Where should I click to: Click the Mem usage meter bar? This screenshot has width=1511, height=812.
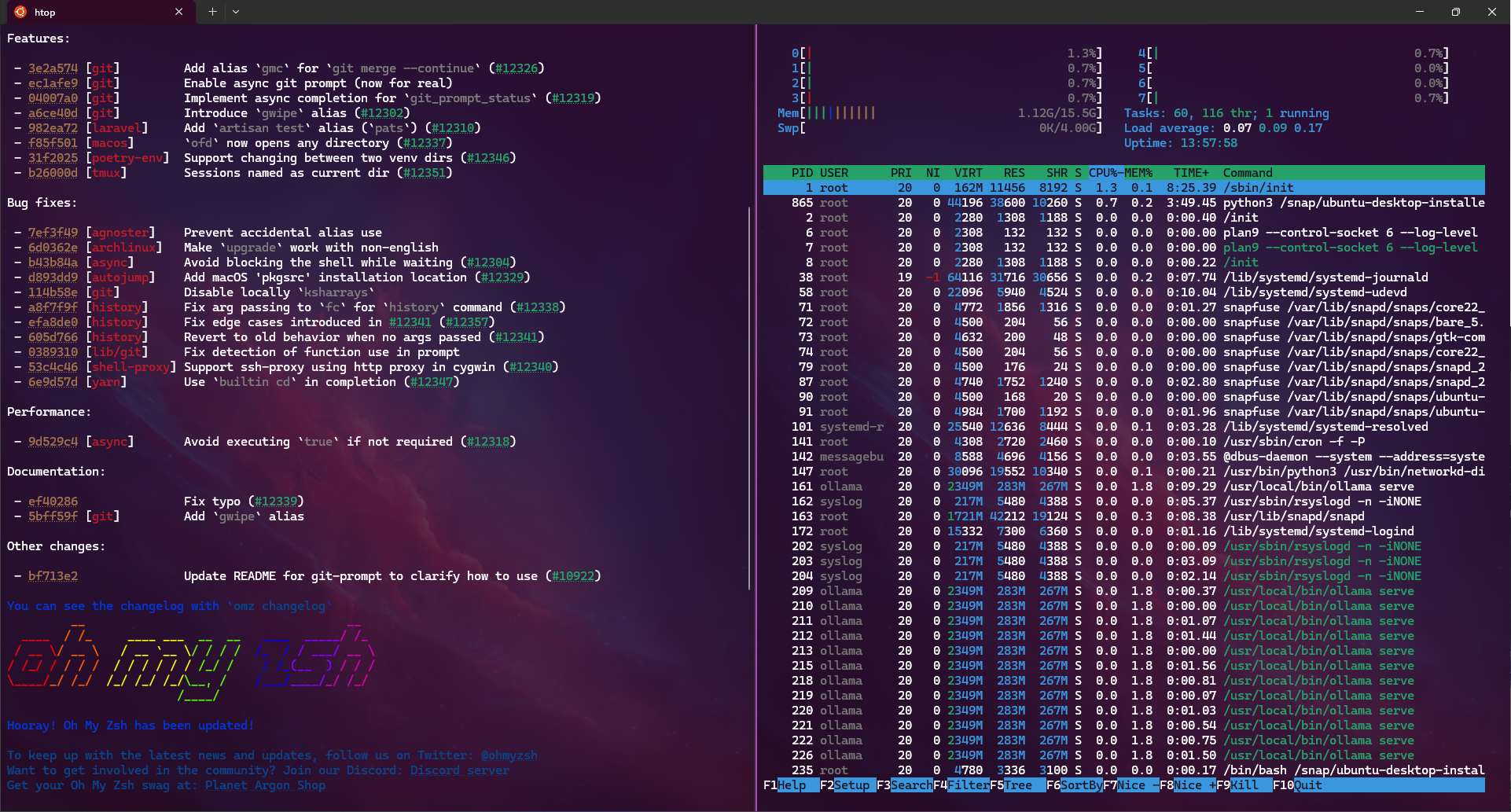pyautogui.click(x=939, y=113)
